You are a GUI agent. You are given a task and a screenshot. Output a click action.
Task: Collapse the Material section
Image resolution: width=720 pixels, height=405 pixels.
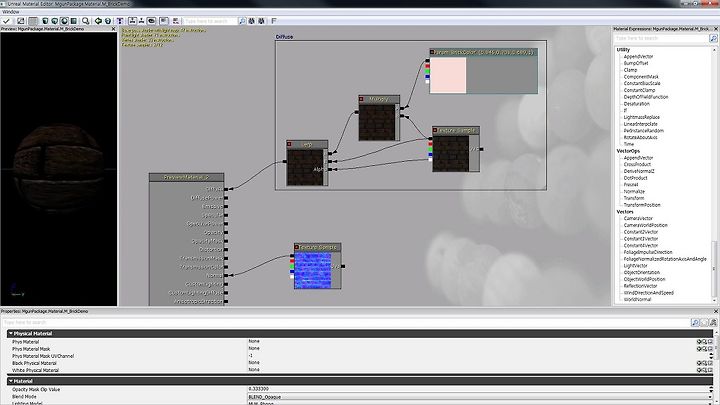click(x=11, y=381)
